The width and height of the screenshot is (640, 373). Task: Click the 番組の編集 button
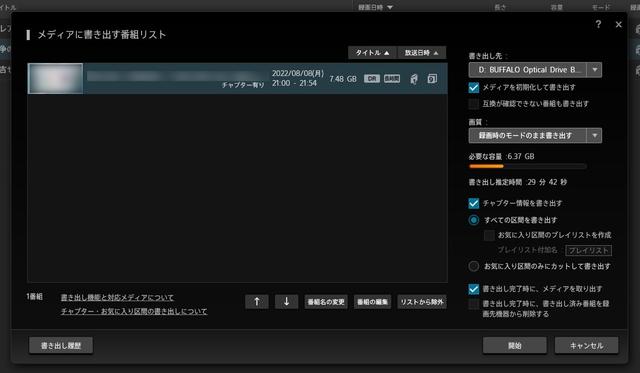tap(372, 302)
